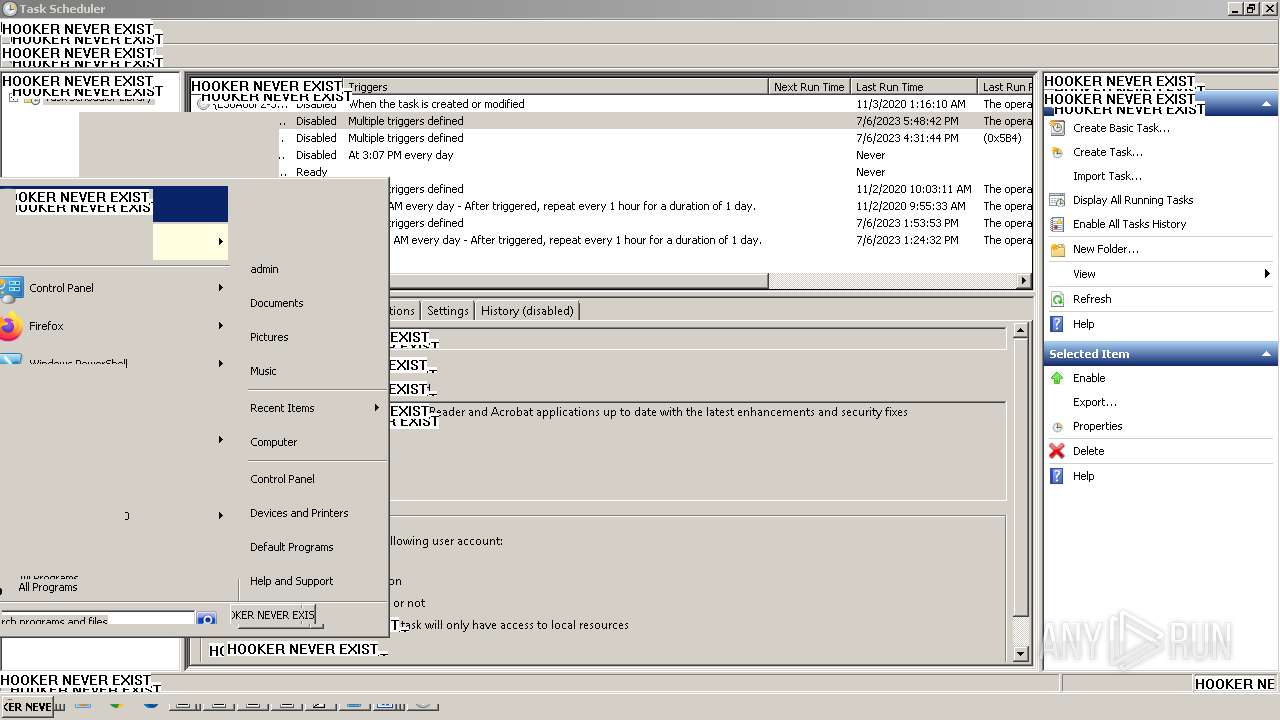Select Import Task in Actions pane
1280x720 pixels.
[x=1107, y=176]
